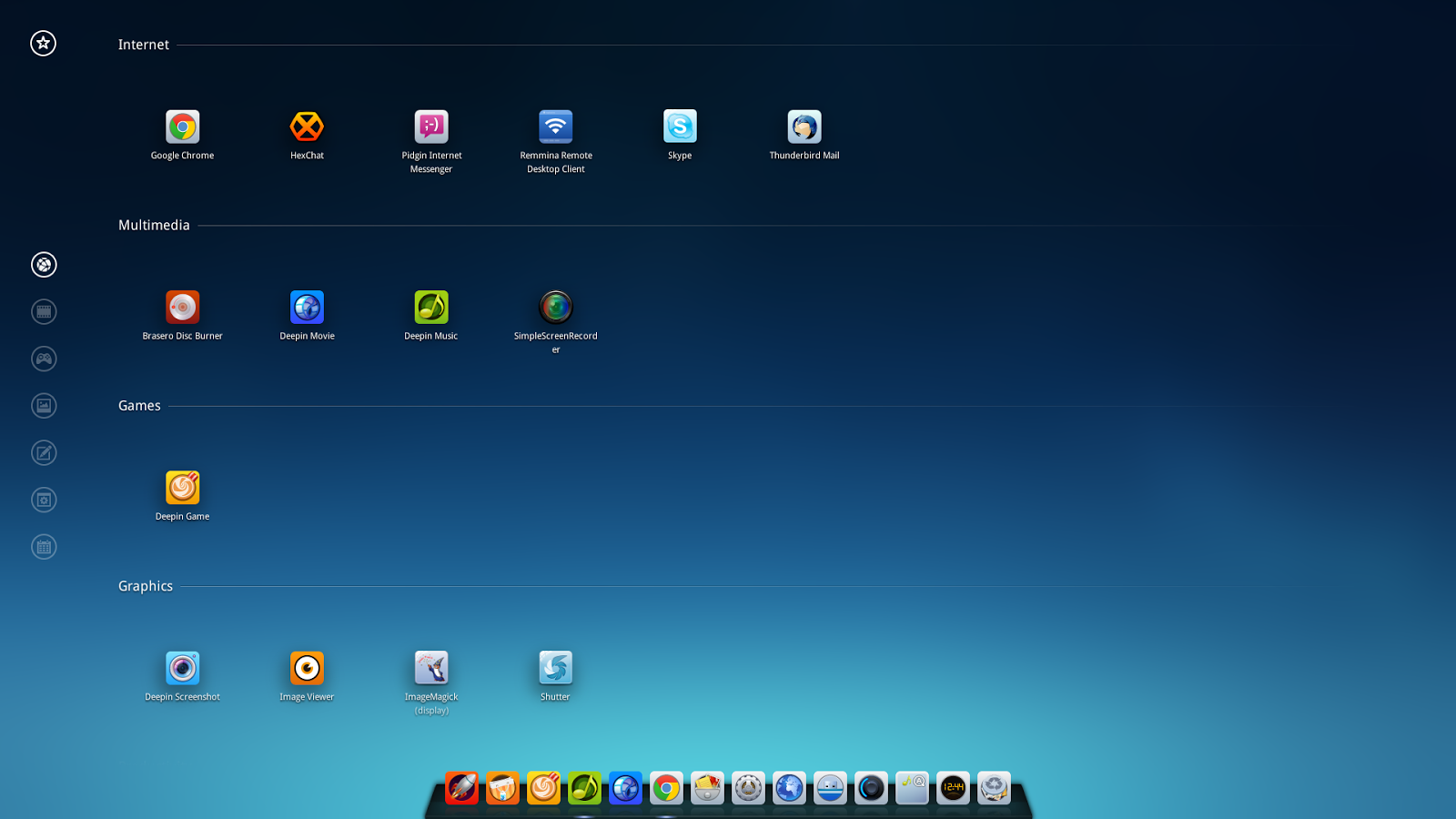This screenshot has height=819, width=1456.
Task: Select the Internet category in the sidebar
Action: [43, 265]
